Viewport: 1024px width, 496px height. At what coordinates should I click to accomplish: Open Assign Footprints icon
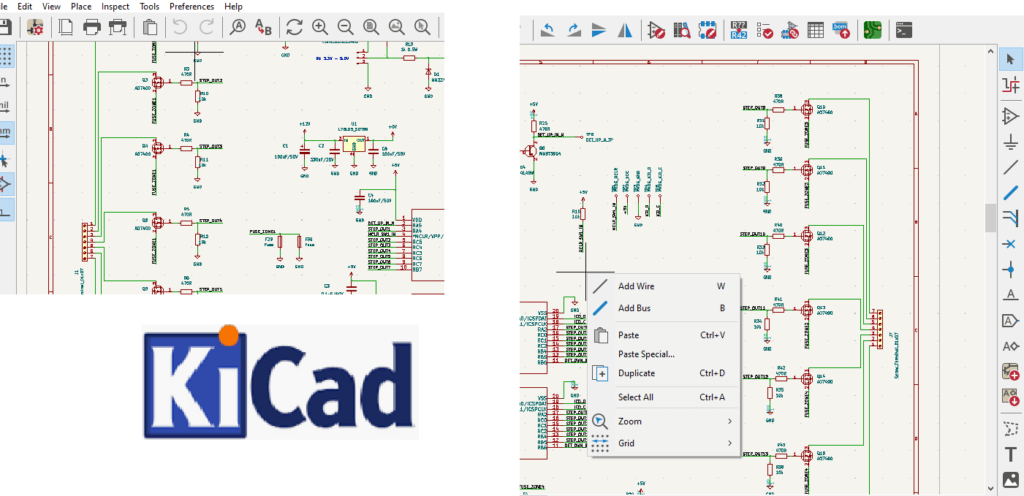790,30
